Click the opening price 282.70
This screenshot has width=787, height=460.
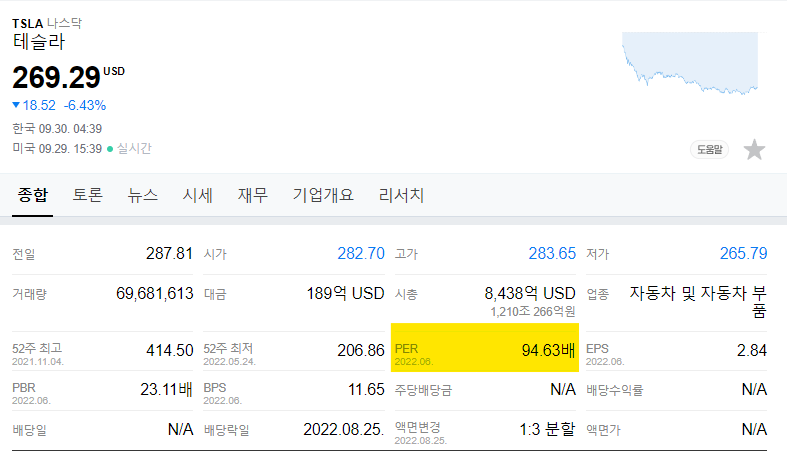point(361,253)
